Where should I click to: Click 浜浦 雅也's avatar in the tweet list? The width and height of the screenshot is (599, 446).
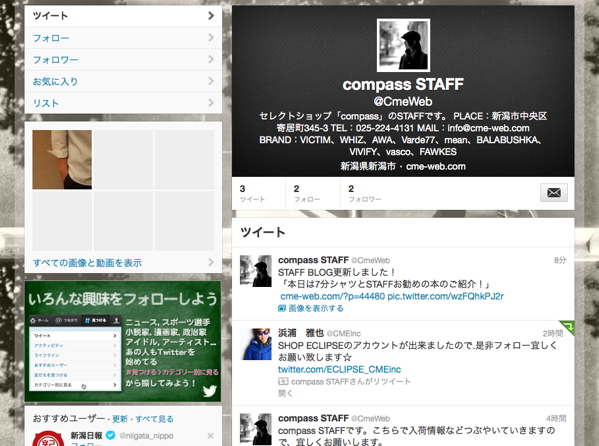[x=256, y=344]
